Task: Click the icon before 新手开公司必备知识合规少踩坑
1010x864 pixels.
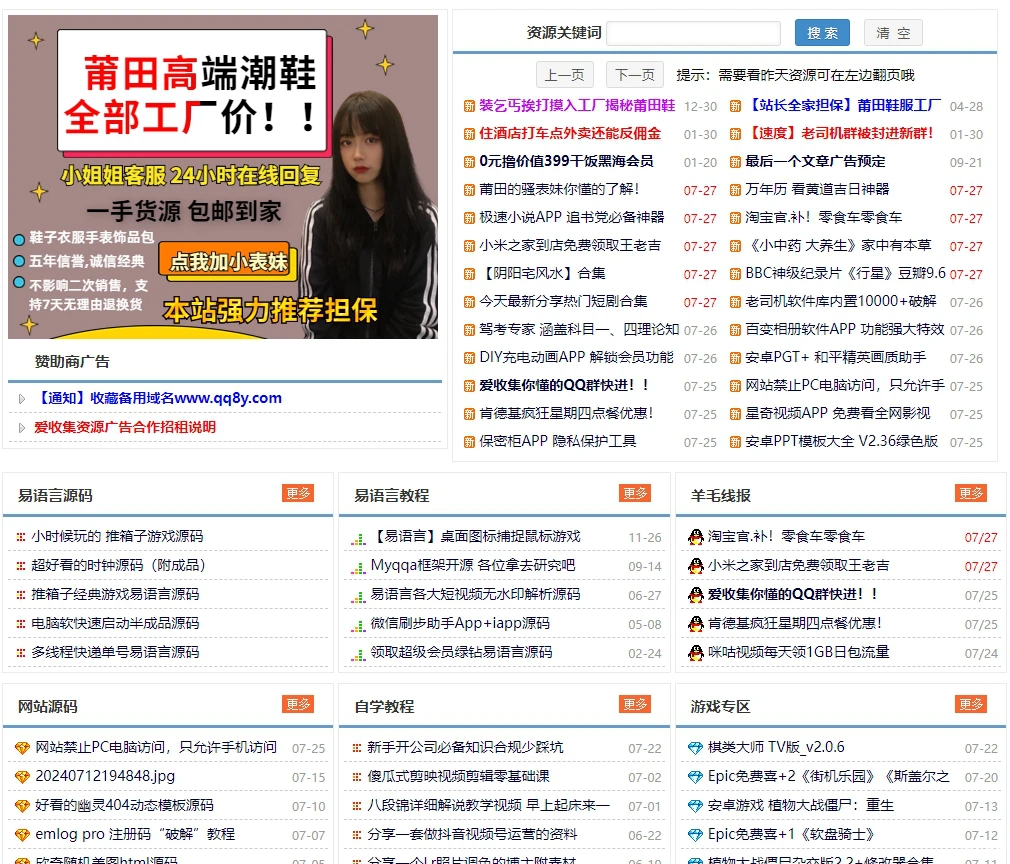Action: pos(356,746)
